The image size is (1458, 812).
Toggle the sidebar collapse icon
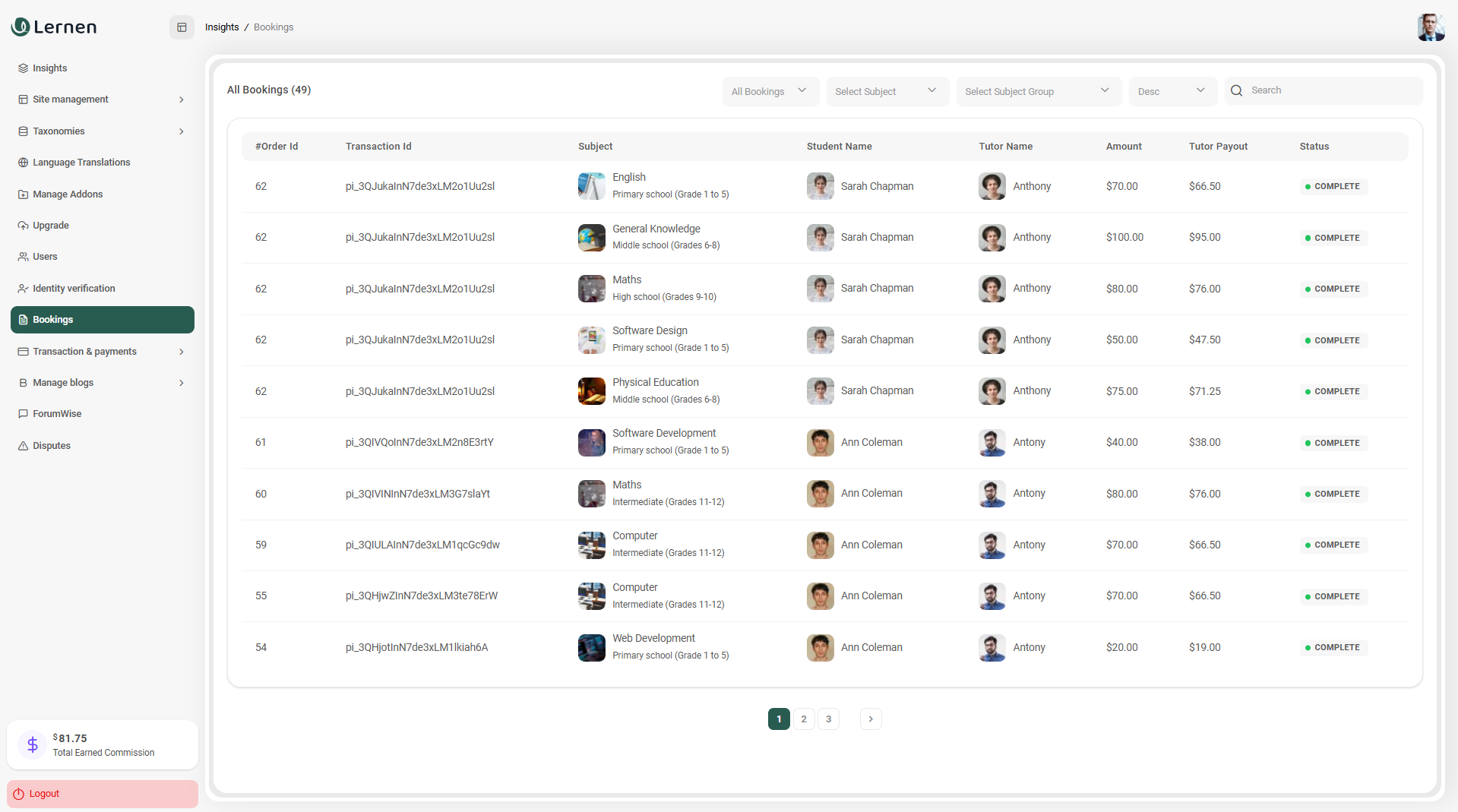point(182,27)
